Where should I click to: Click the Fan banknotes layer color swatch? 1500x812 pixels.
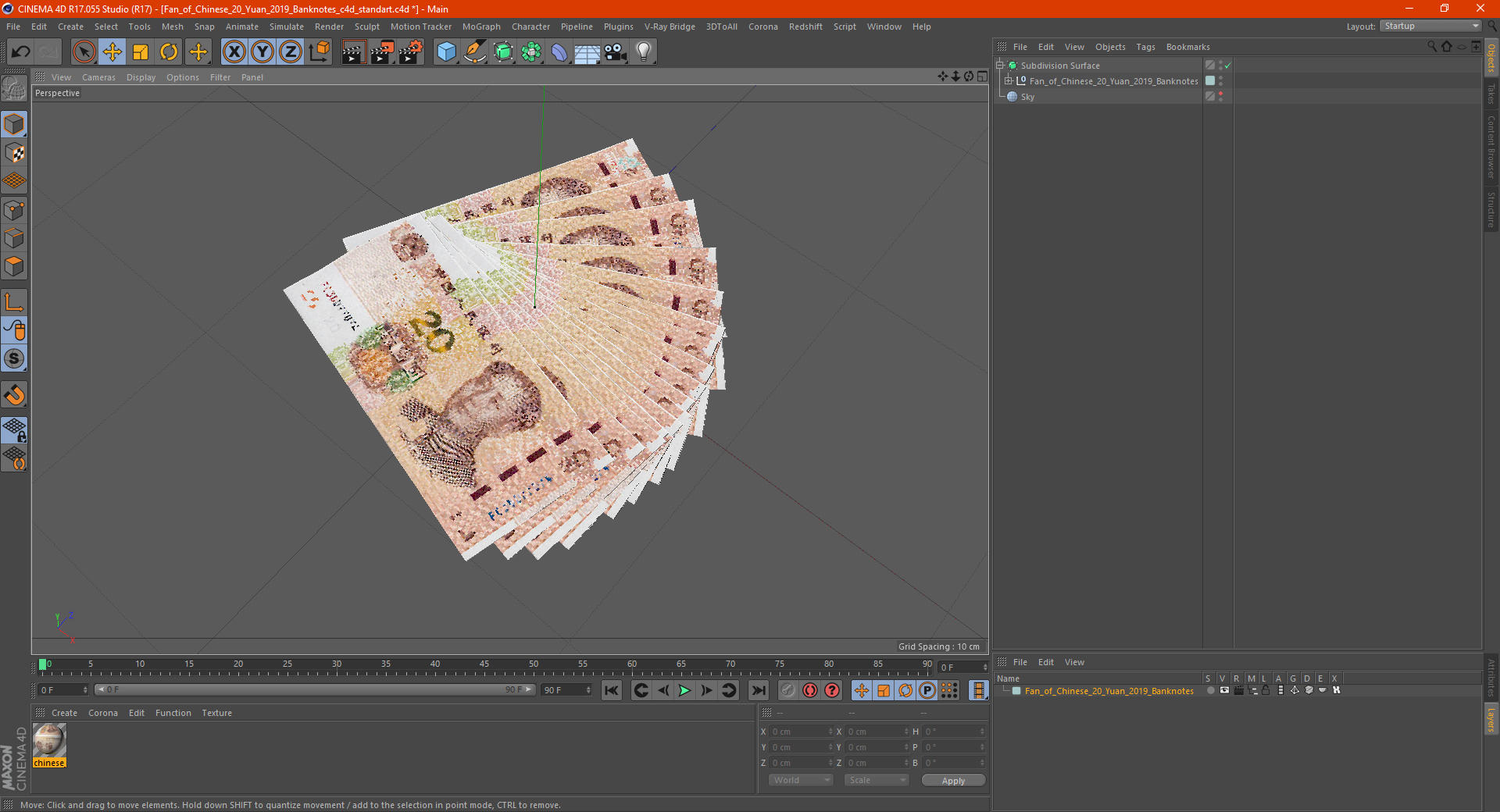(x=1016, y=691)
